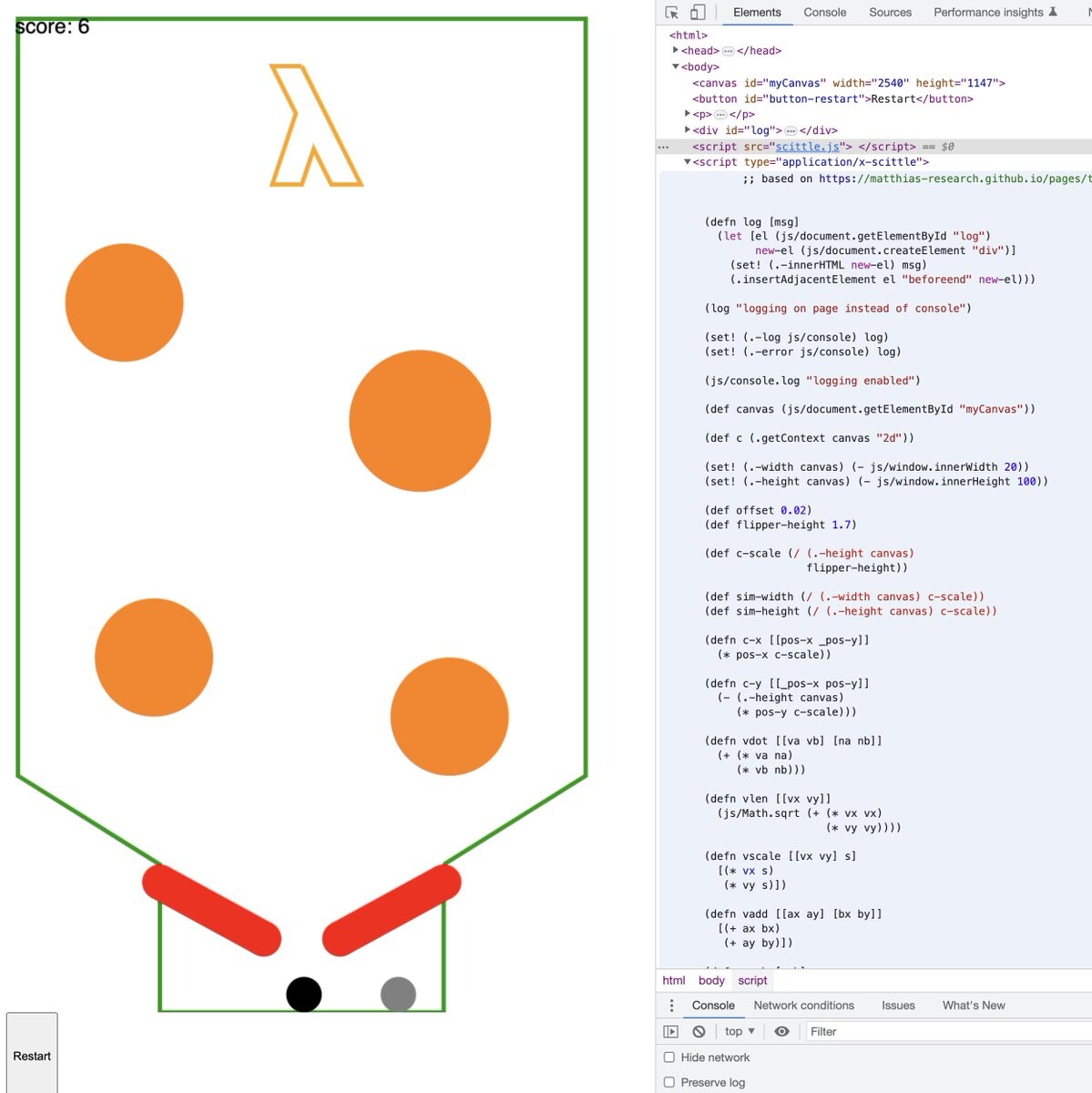Click the black pinball in the canvas
This screenshot has width=1092, height=1093.
click(304, 995)
